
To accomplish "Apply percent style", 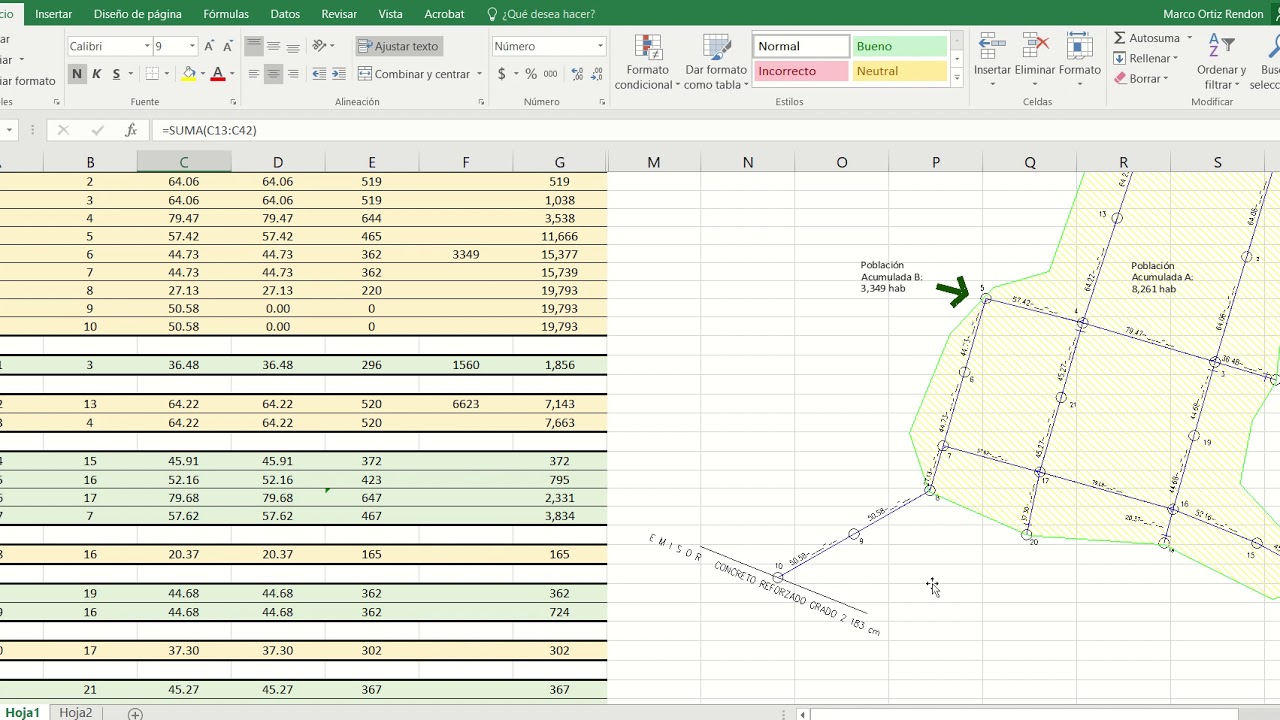I will [531, 74].
